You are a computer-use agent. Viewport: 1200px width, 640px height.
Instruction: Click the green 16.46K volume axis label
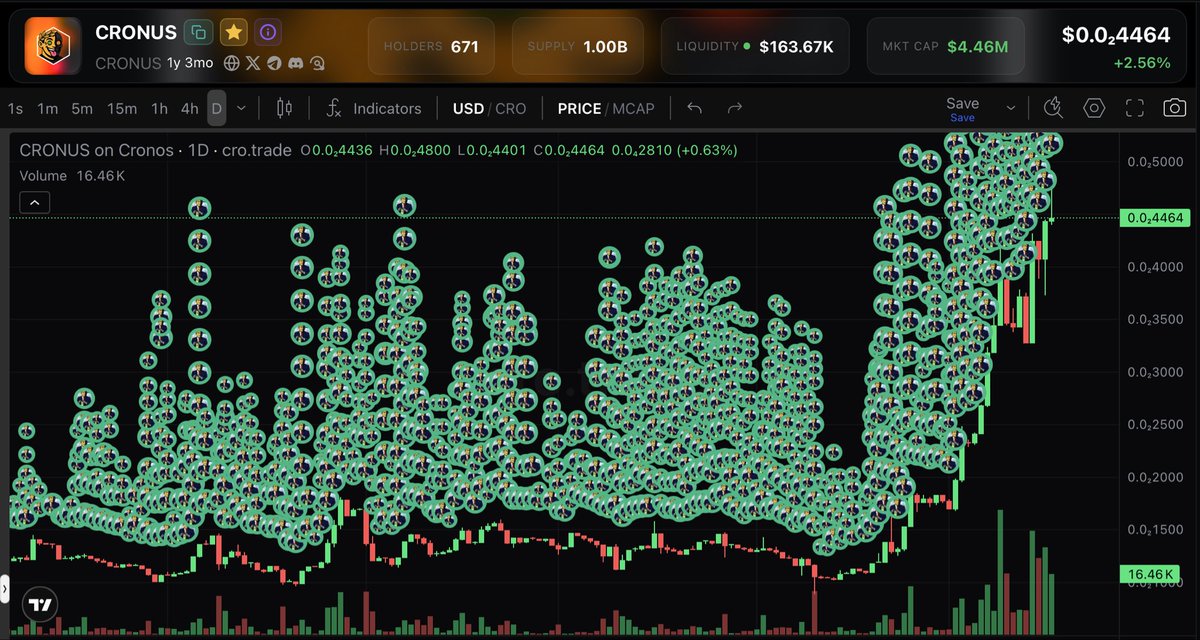[x=1148, y=574]
